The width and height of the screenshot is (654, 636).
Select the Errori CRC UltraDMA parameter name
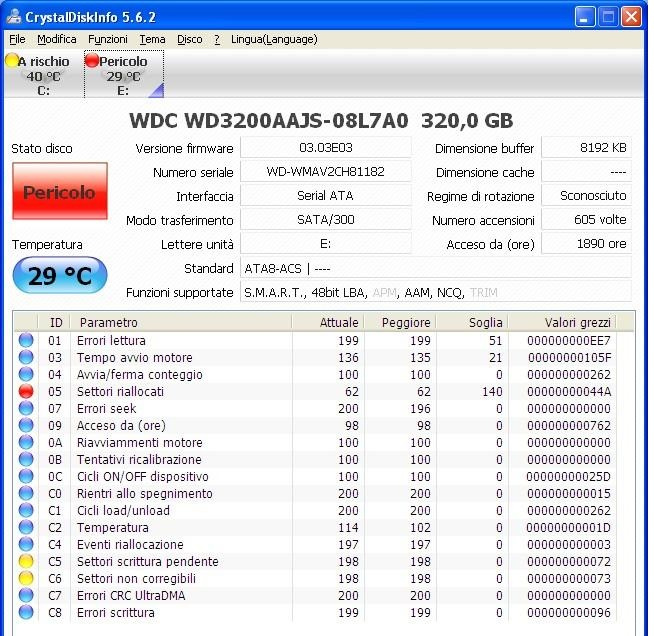pos(131,596)
